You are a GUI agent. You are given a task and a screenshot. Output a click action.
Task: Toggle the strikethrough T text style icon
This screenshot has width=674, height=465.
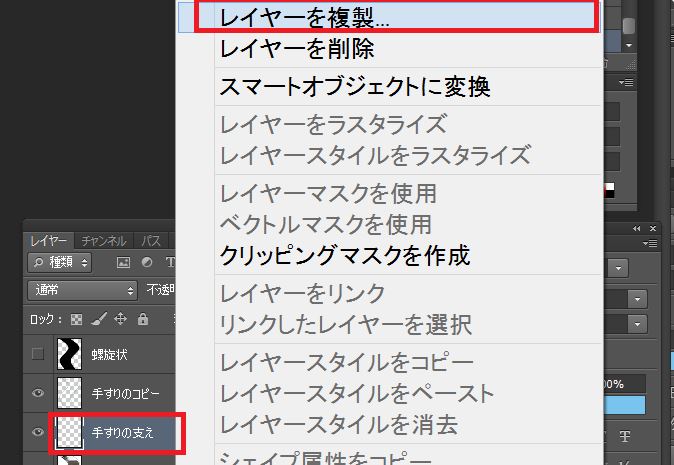pyautogui.click(x=625, y=437)
